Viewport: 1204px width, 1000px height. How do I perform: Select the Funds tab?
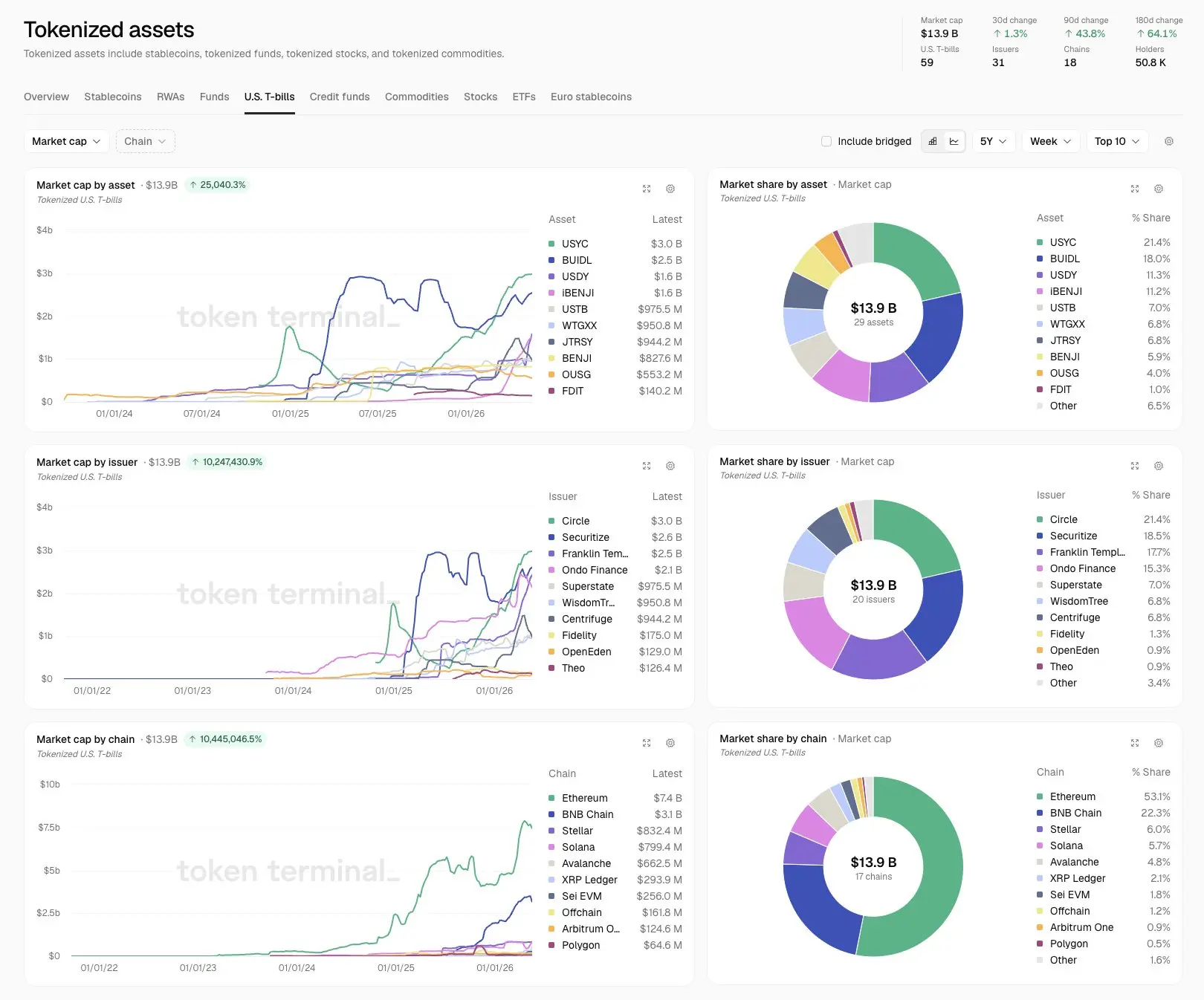215,97
